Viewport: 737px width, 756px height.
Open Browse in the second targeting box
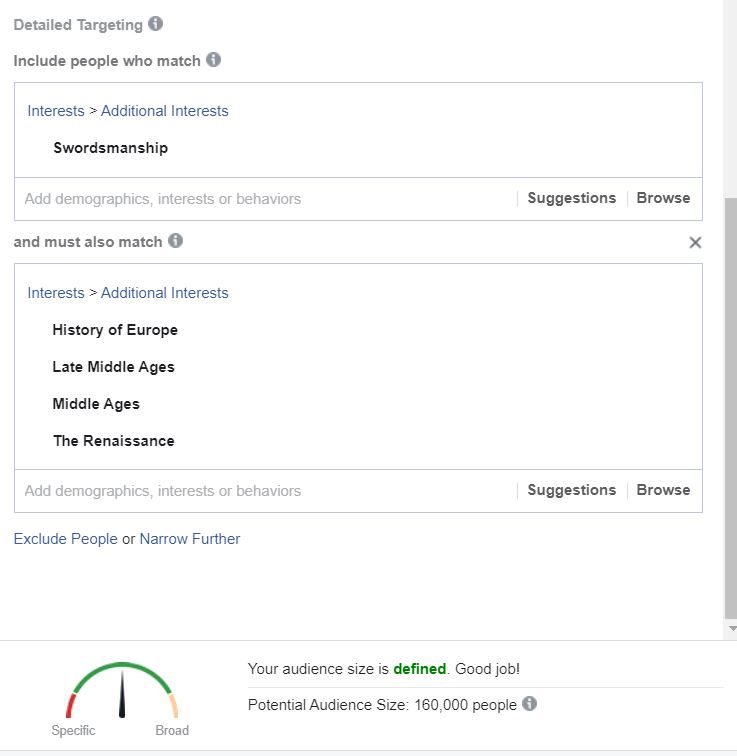coord(663,490)
